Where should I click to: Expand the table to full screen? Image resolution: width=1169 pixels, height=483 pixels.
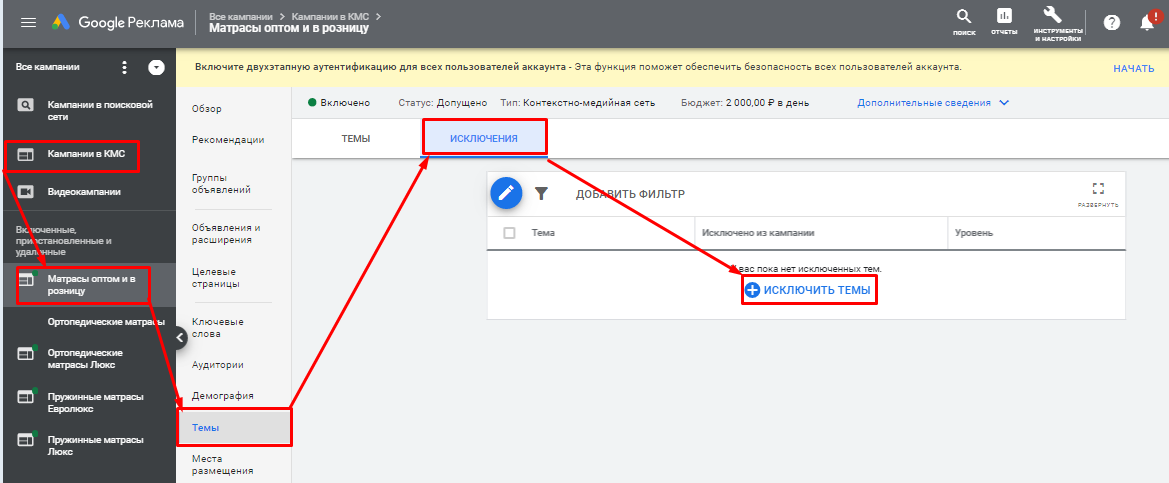pyautogui.click(x=1098, y=190)
